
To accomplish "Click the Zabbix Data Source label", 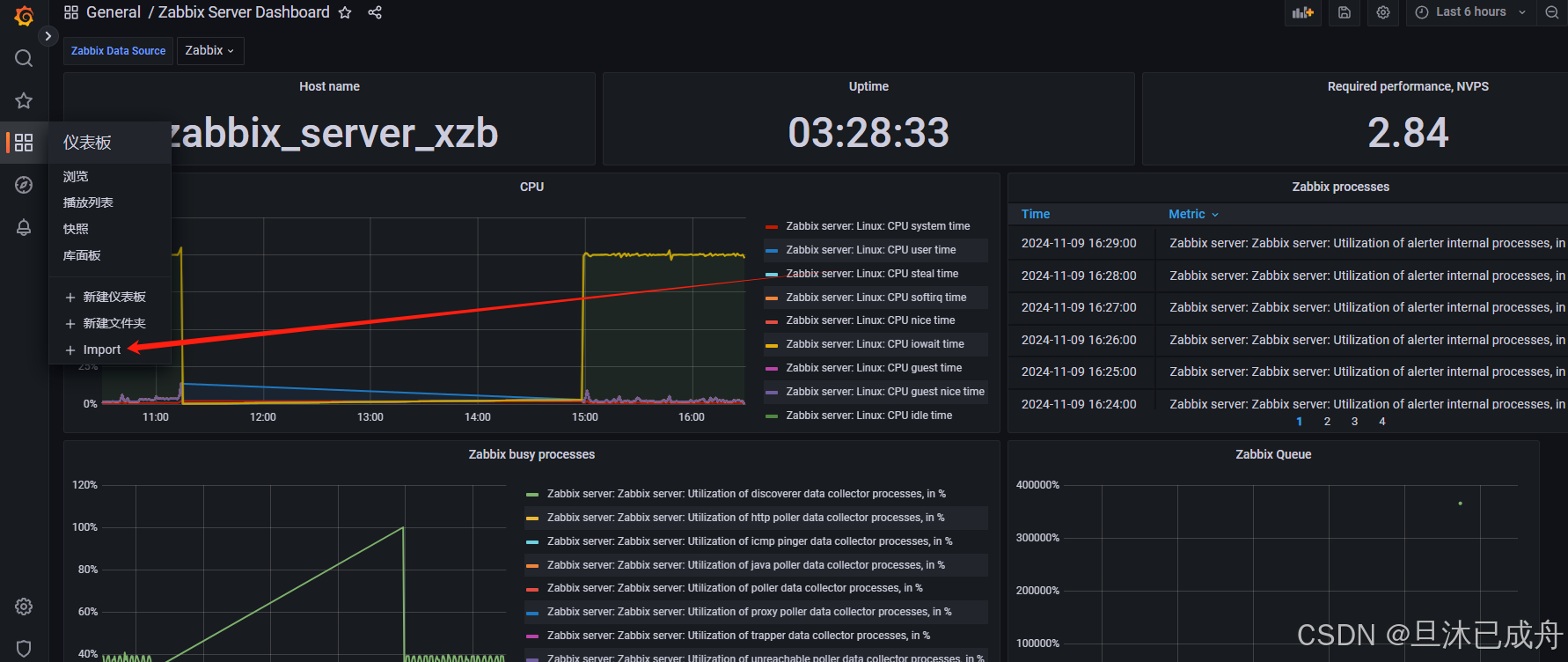I will point(118,51).
